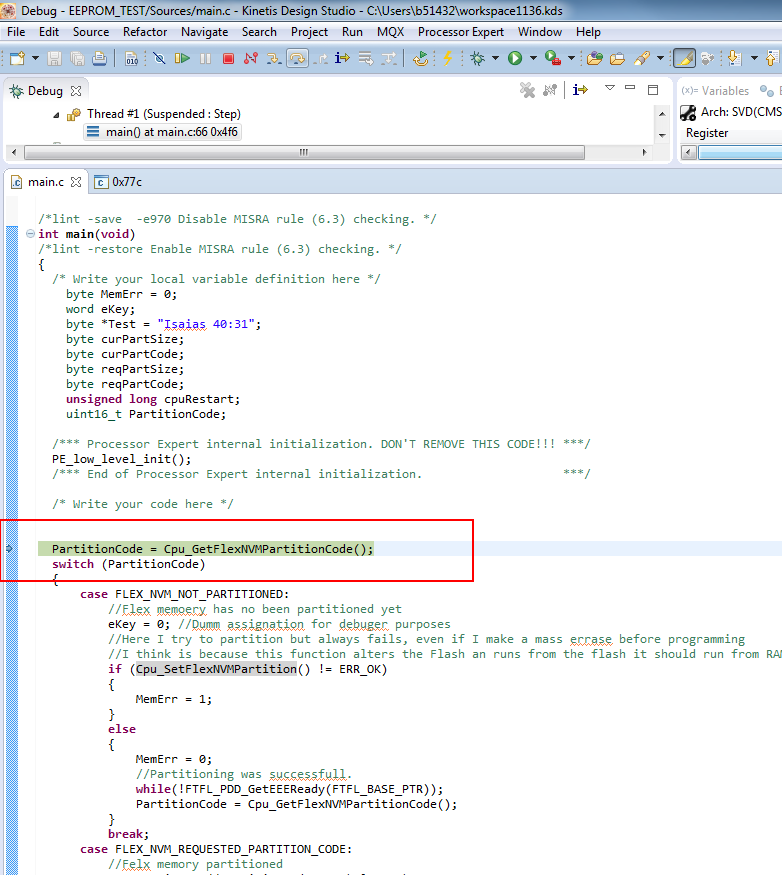
Task: Click the Restart debug icon
Action: (x=420, y=58)
